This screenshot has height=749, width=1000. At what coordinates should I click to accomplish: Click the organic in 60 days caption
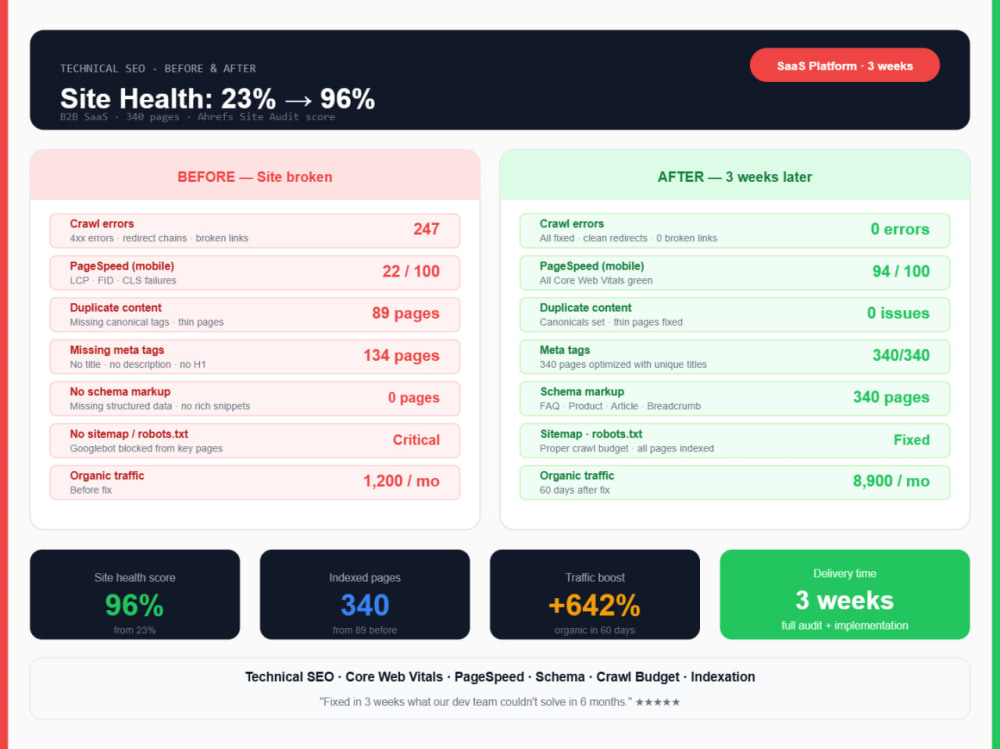pos(594,630)
